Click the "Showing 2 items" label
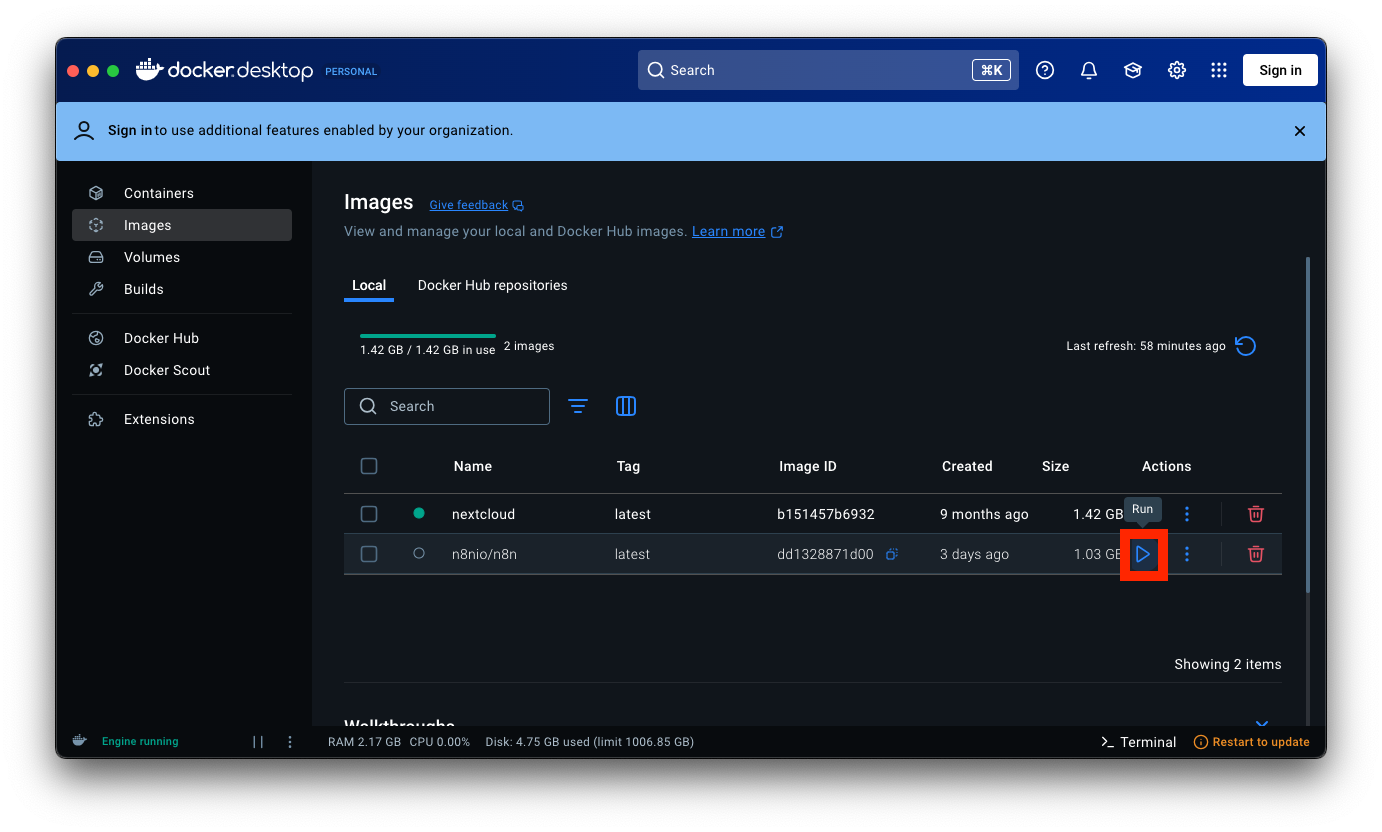This screenshot has height=832, width=1382. 1228,664
